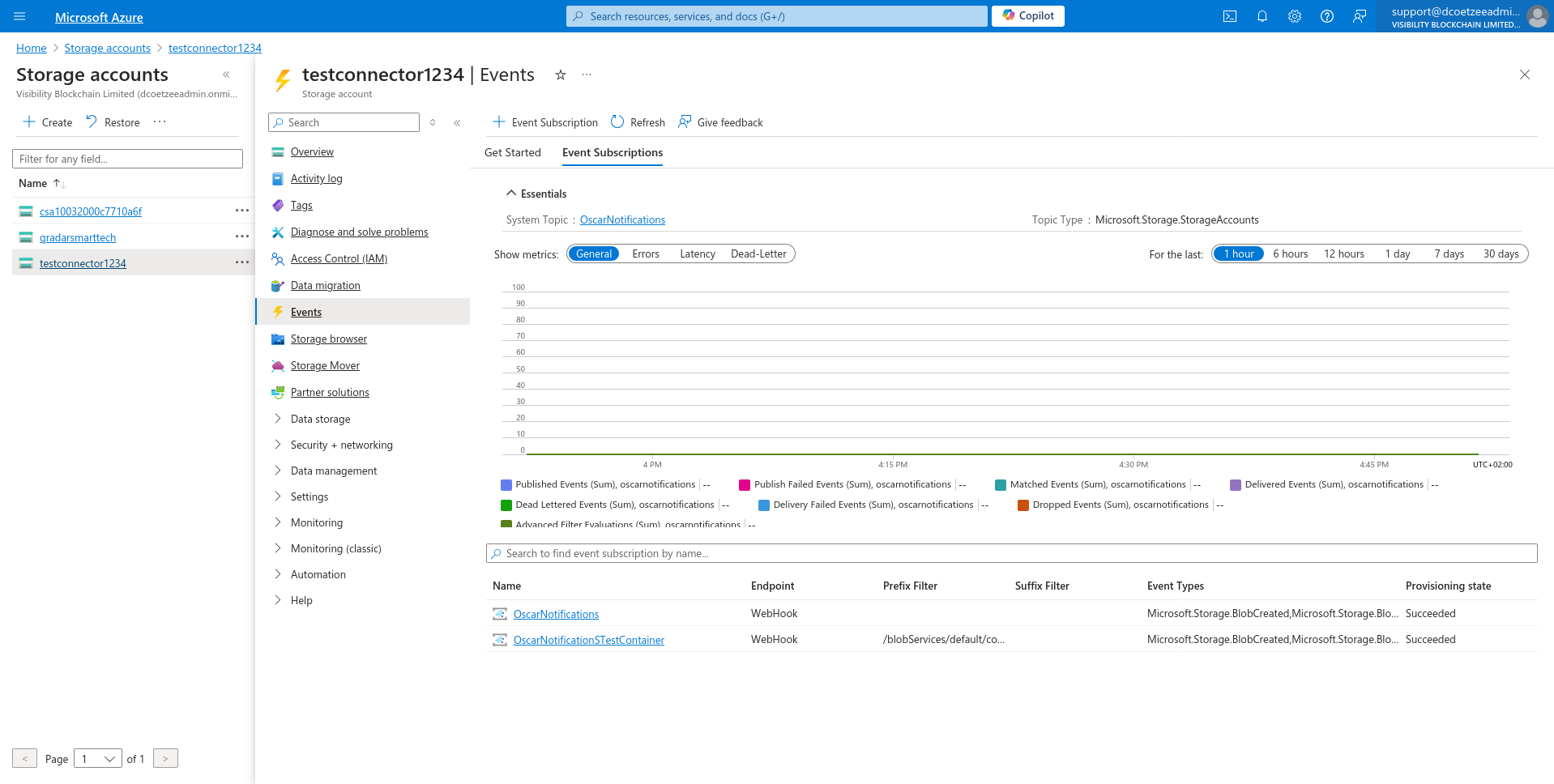Select the Errors metrics option
1554x784 pixels.
point(645,254)
